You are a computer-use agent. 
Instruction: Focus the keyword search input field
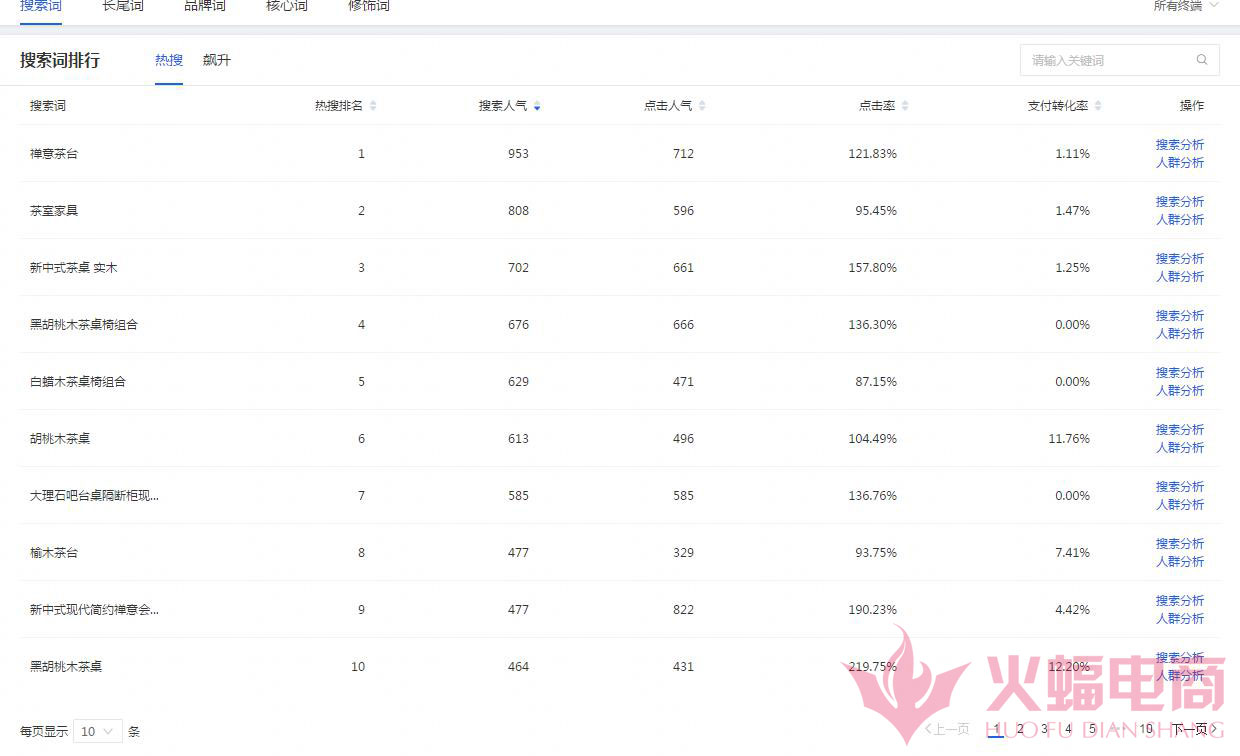point(1108,60)
